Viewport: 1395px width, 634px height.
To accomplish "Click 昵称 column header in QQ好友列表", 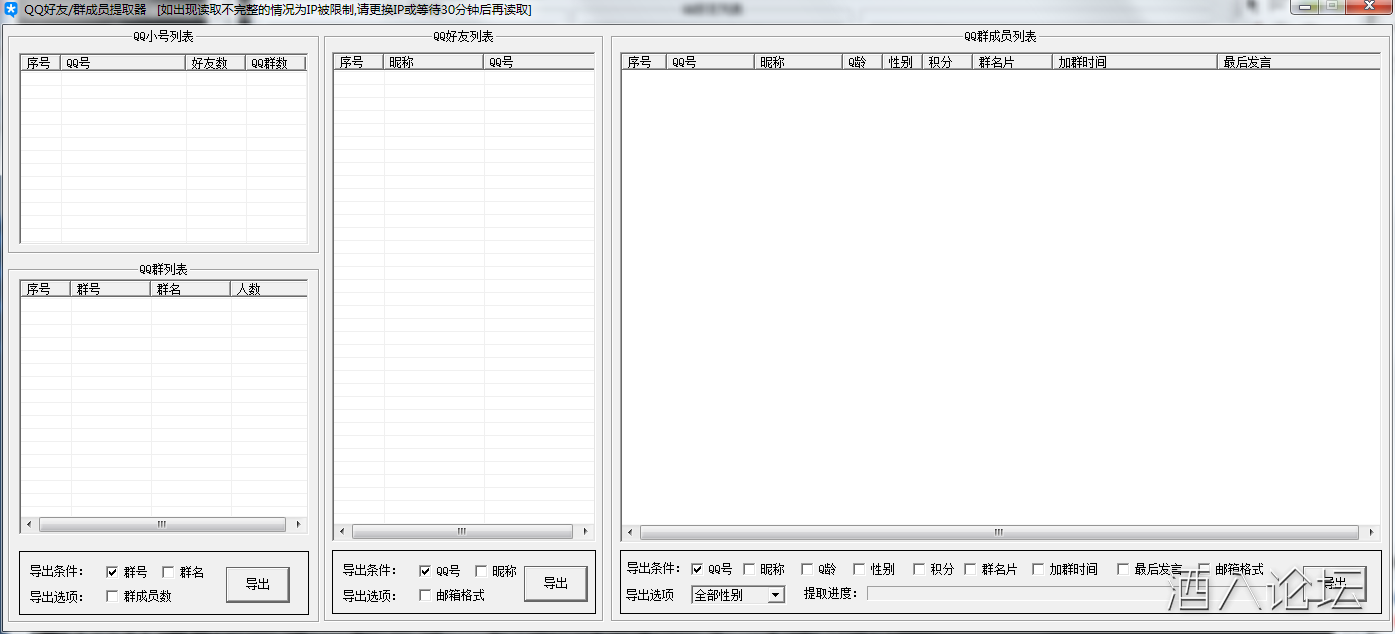I will coord(434,62).
